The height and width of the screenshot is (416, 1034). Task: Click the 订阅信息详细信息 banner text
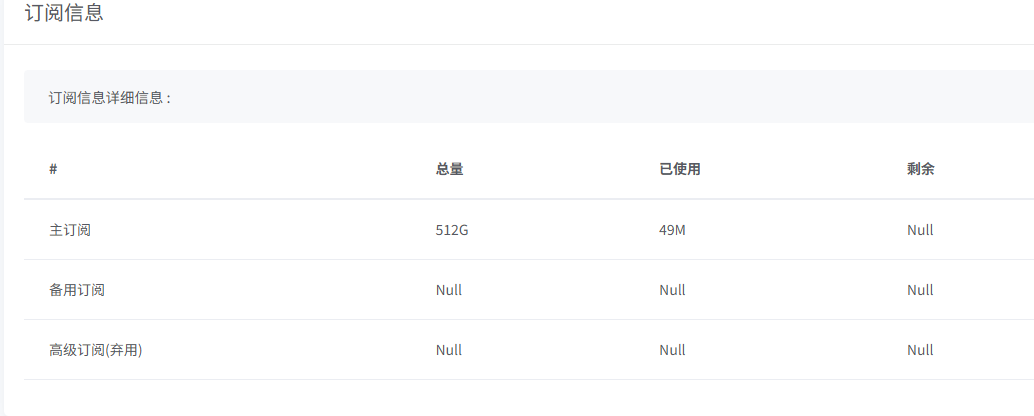[x=110, y=98]
